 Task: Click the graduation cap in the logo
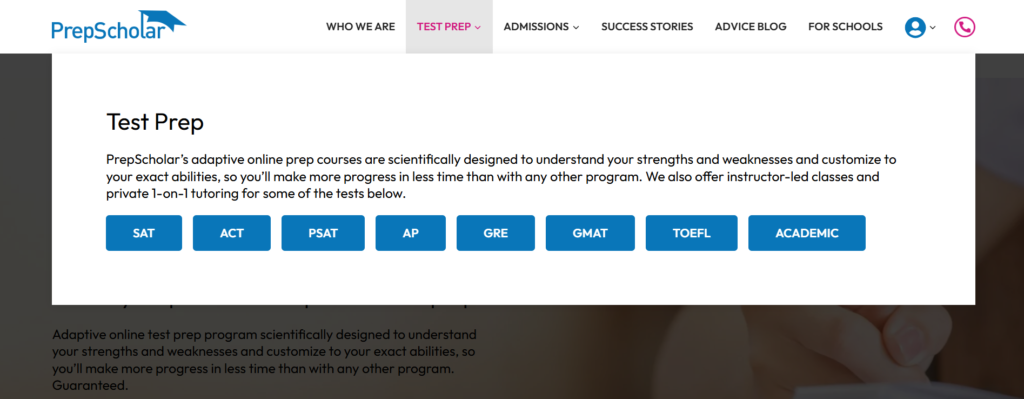(x=162, y=20)
